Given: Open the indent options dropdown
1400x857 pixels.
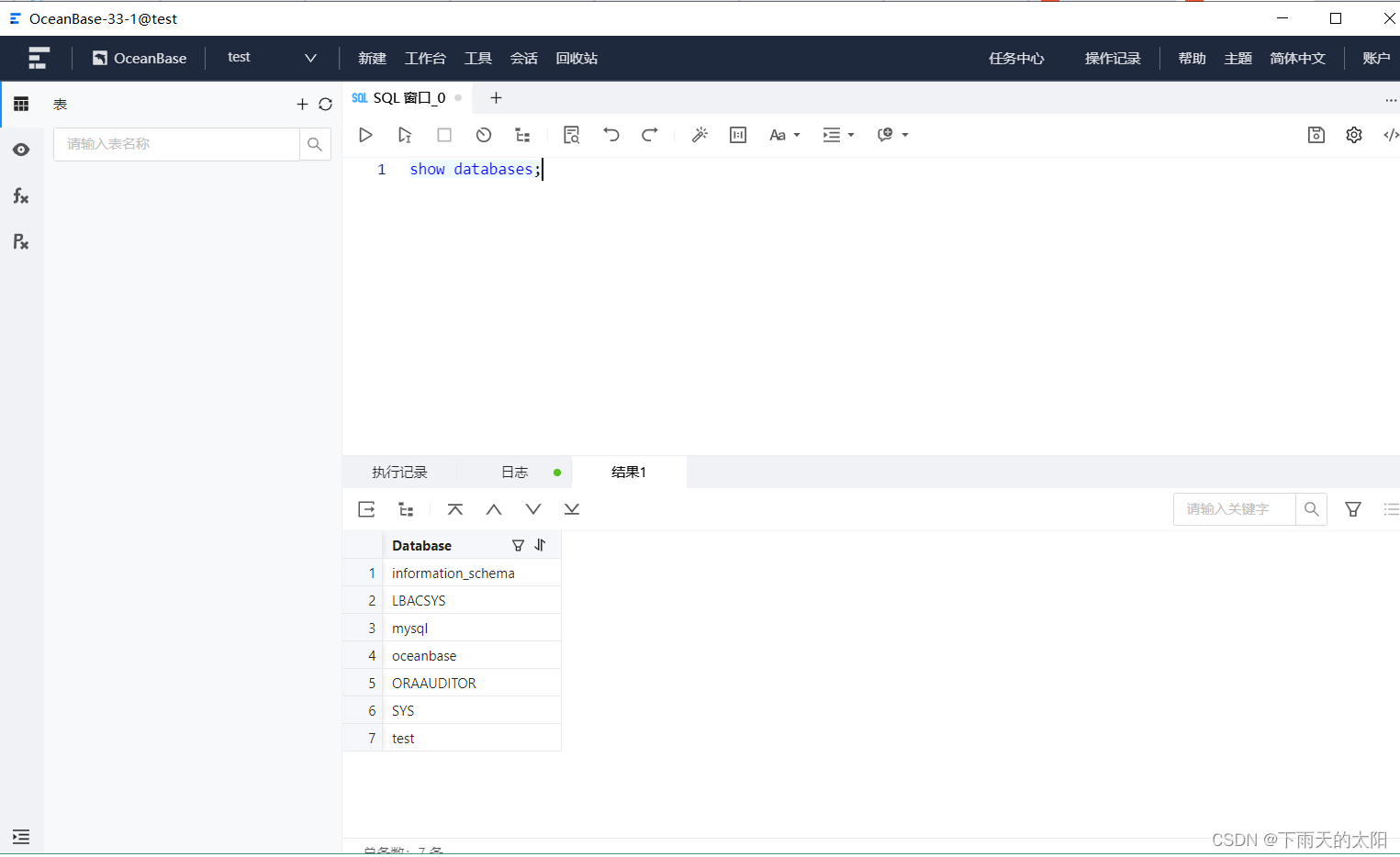Looking at the screenshot, I should tap(838, 135).
